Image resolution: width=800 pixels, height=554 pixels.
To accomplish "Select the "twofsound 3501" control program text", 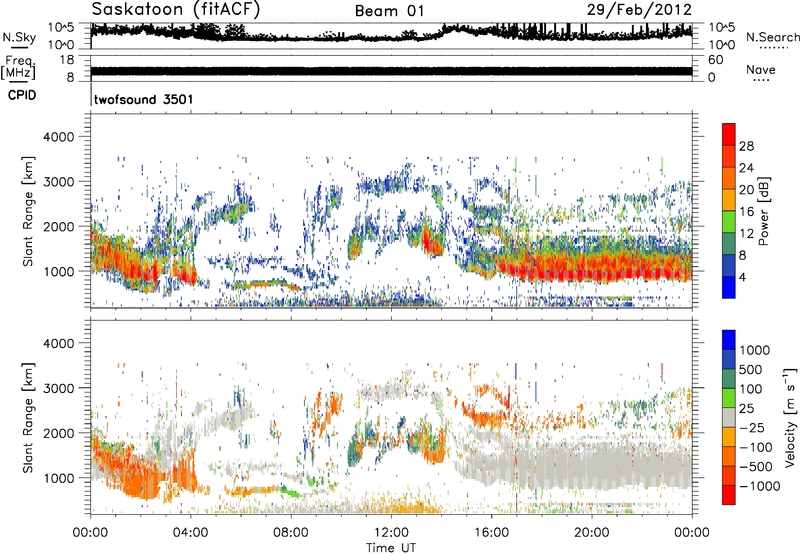I will click(x=143, y=99).
